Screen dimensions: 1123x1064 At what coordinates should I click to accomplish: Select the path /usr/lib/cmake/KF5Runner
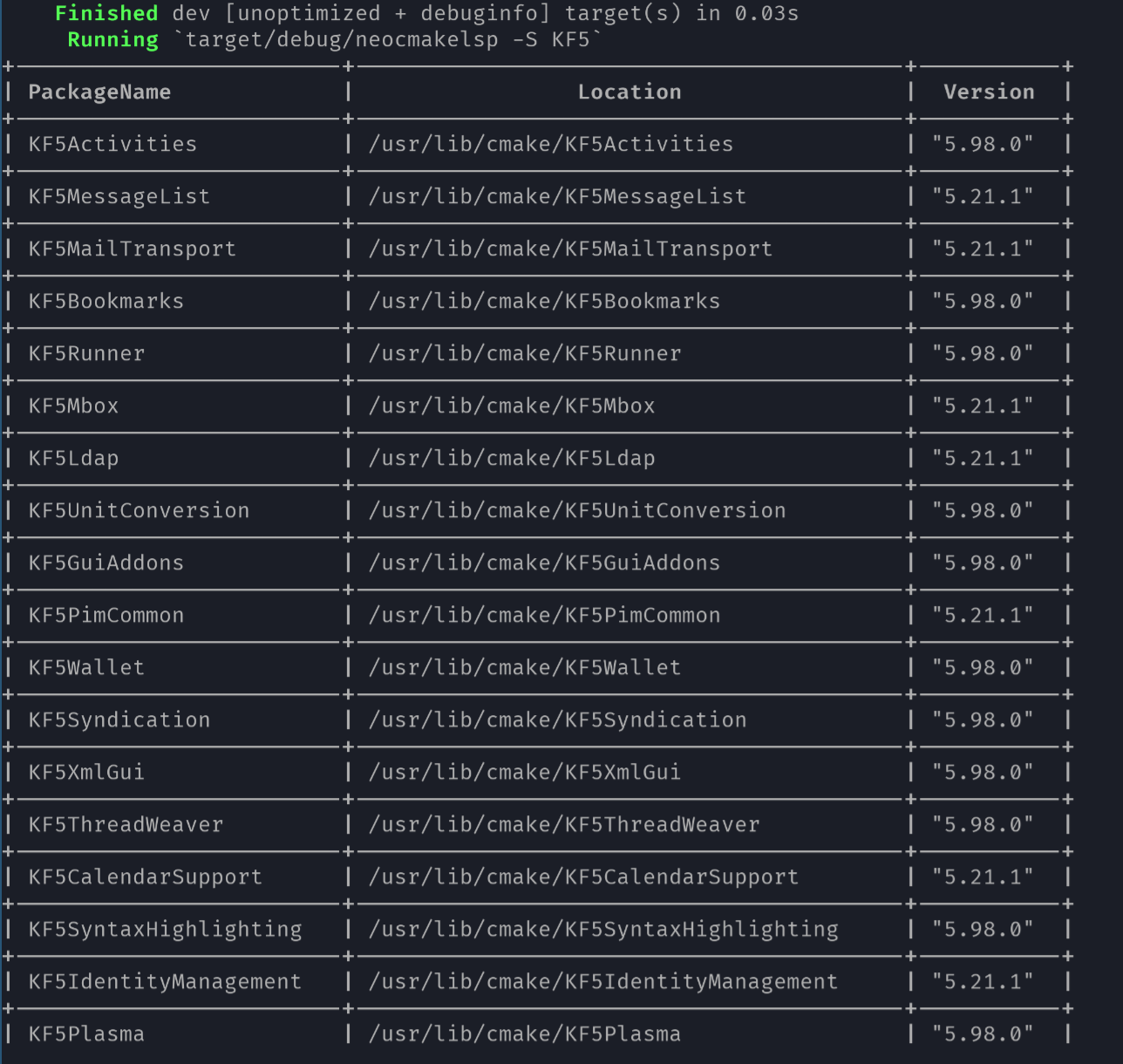[x=525, y=354]
